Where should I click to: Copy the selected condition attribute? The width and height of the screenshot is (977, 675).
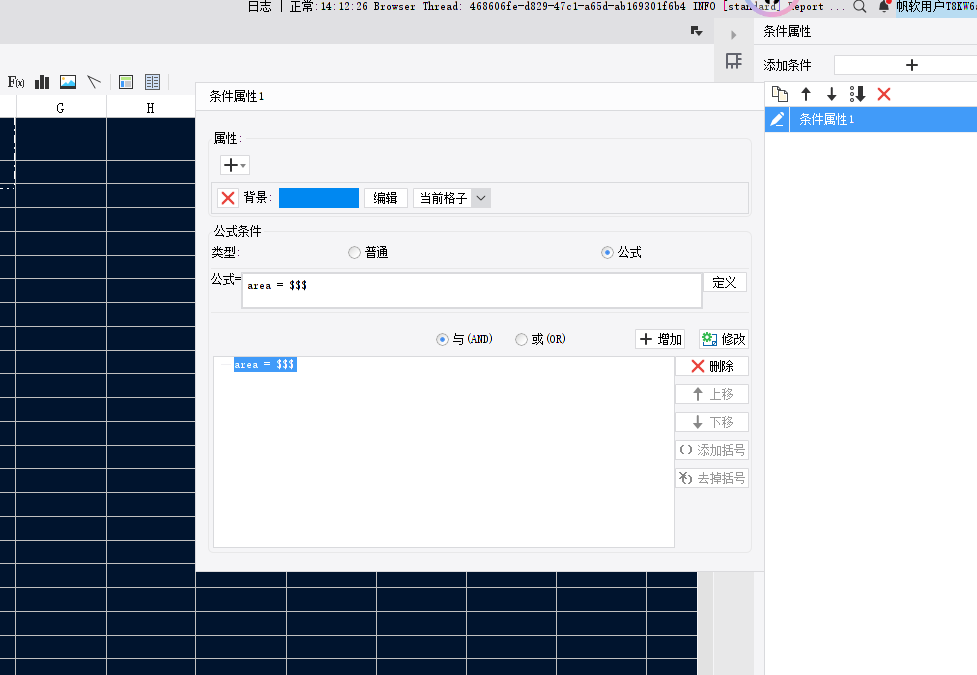click(780, 94)
